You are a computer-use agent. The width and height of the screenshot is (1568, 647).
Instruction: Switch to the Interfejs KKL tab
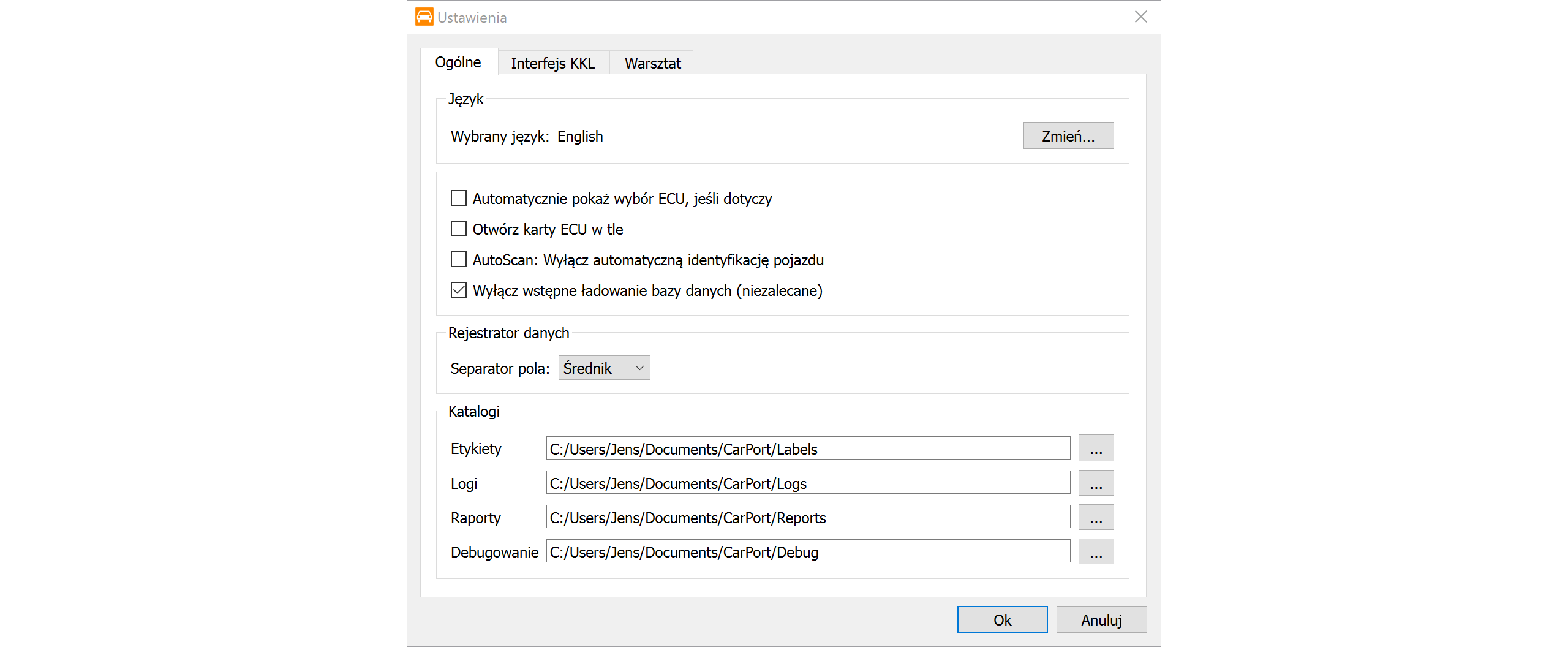point(552,63)
